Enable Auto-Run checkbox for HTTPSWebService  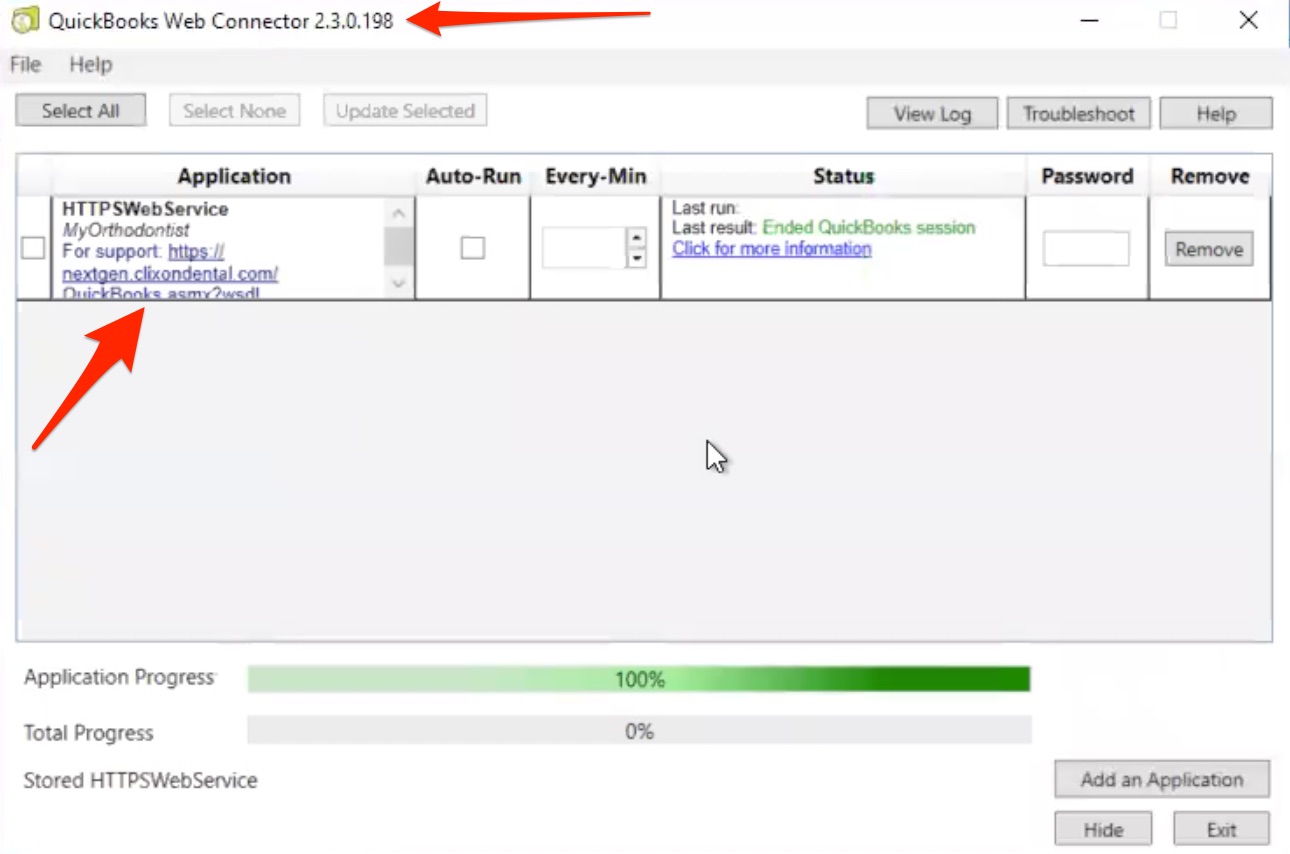point(473,248)
